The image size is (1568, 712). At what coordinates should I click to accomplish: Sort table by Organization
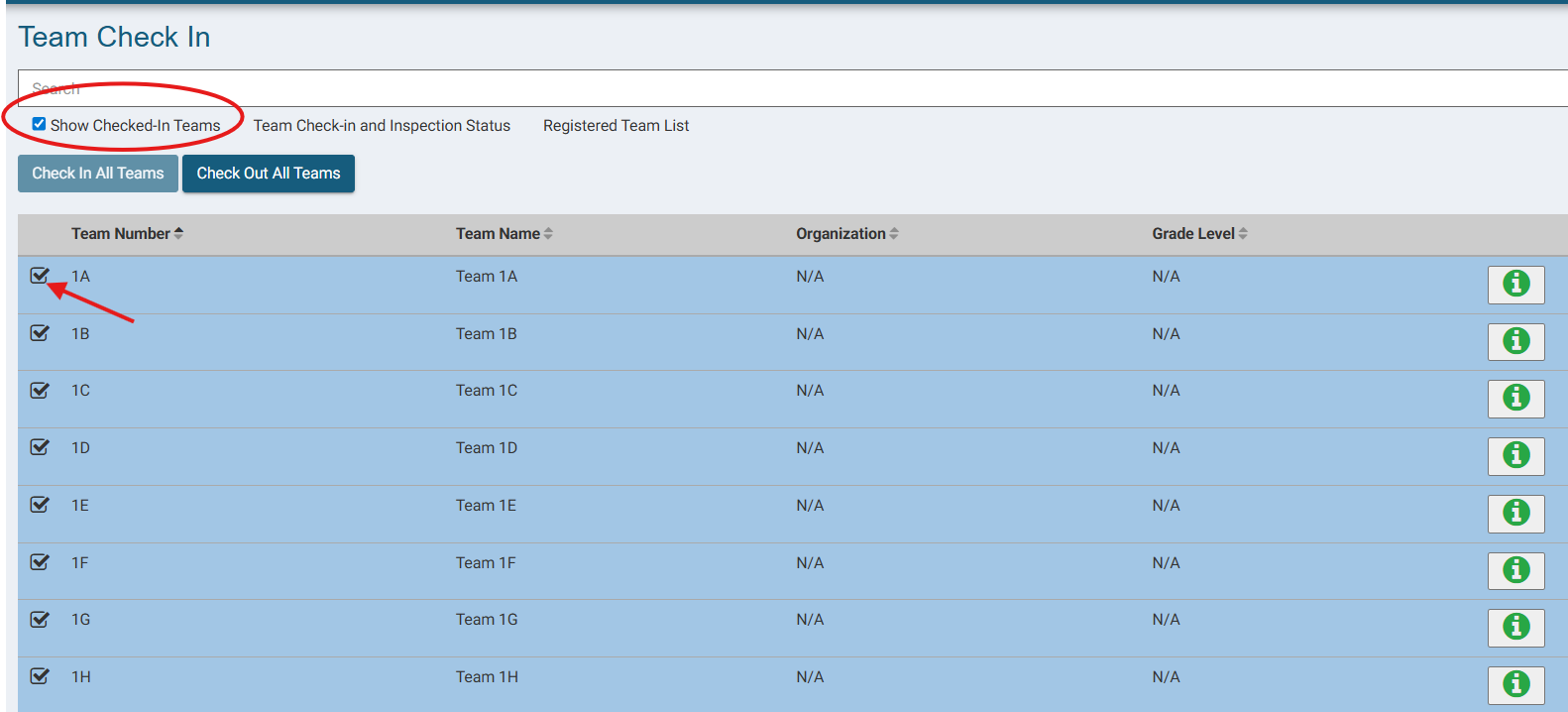pyautogui.click(x=847, y=234)
